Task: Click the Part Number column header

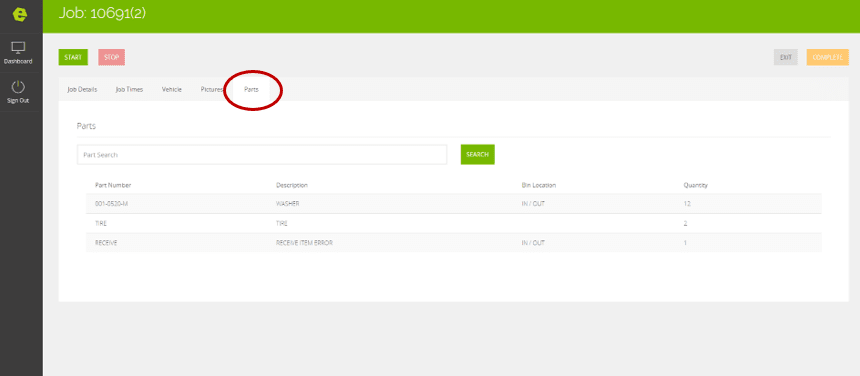Action: 113,185
